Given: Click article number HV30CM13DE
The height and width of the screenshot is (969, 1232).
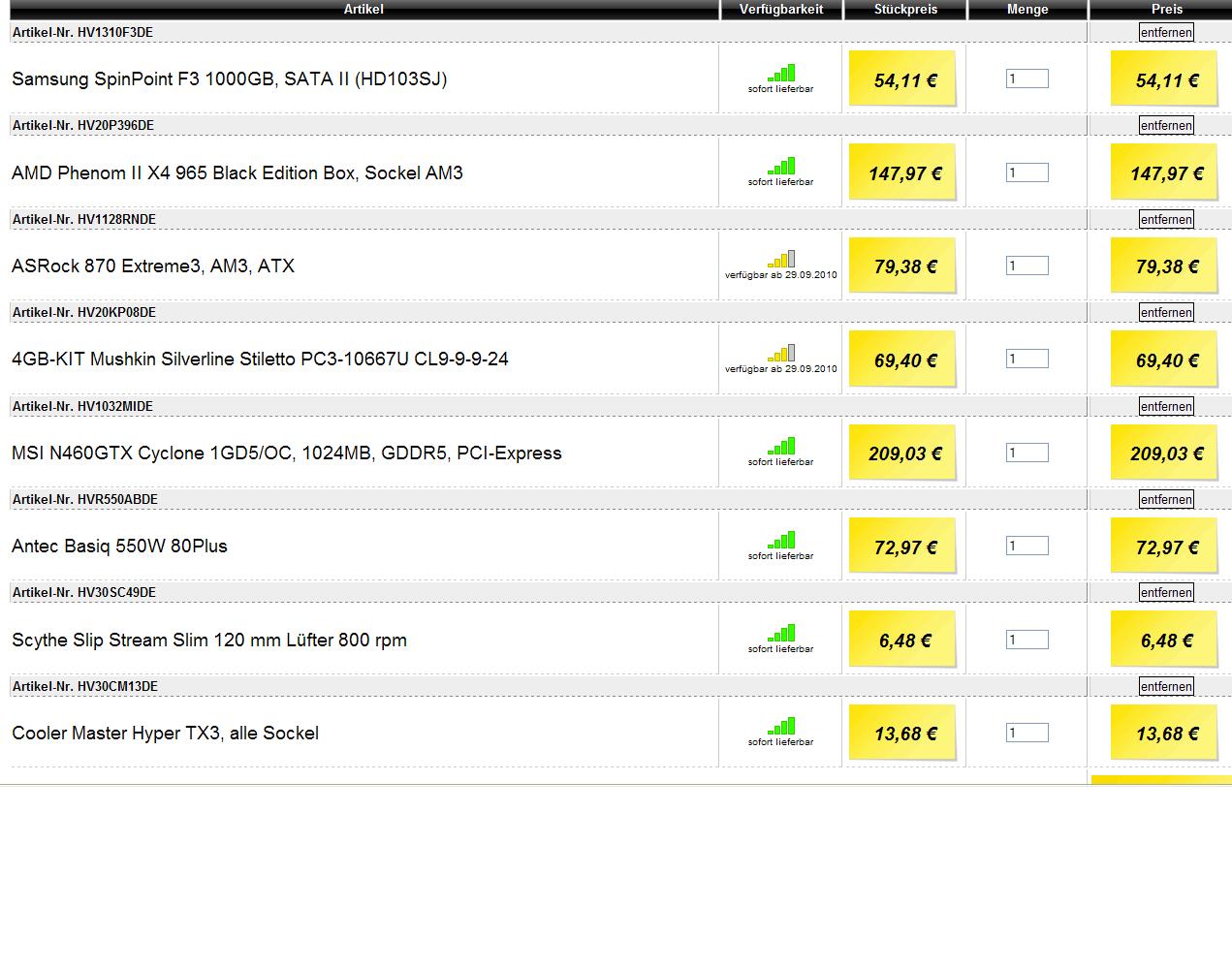Looking at the screenshot, I should [x=117, y=686].
